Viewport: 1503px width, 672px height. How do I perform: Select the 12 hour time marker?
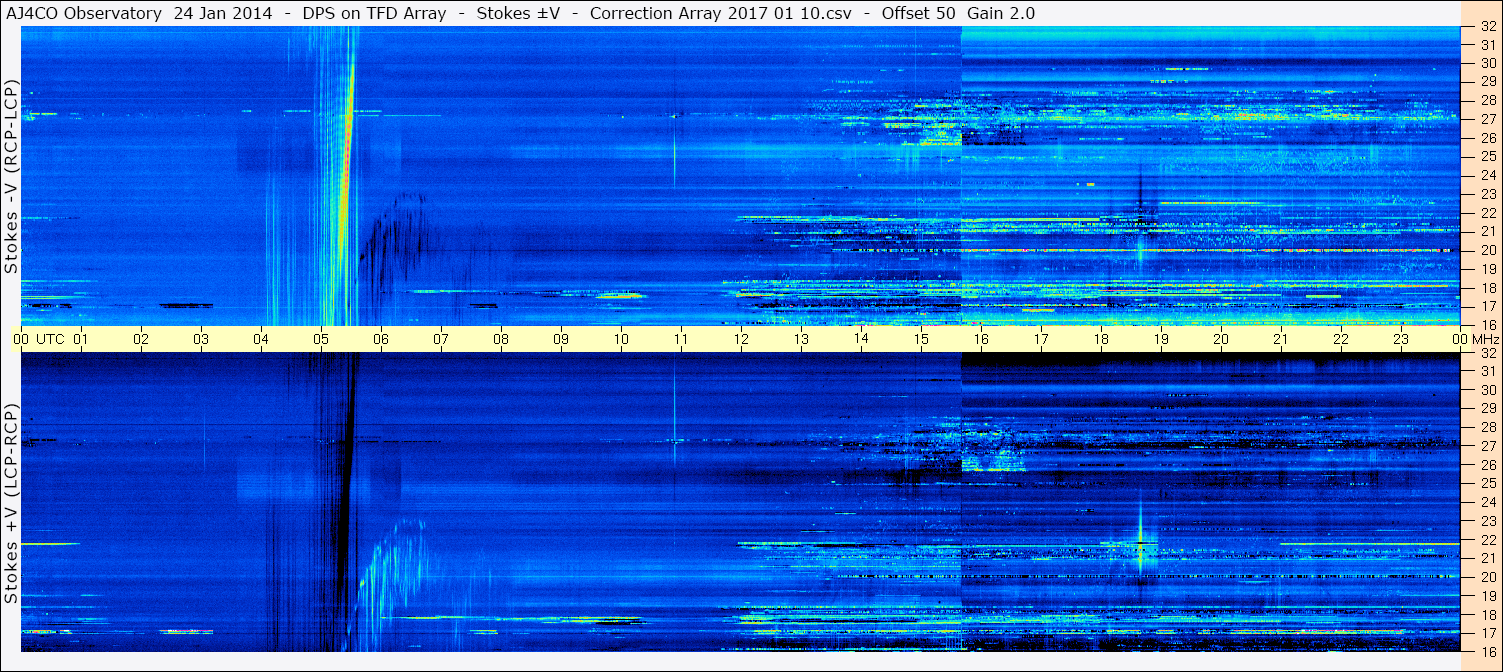[x=741, y=339]
